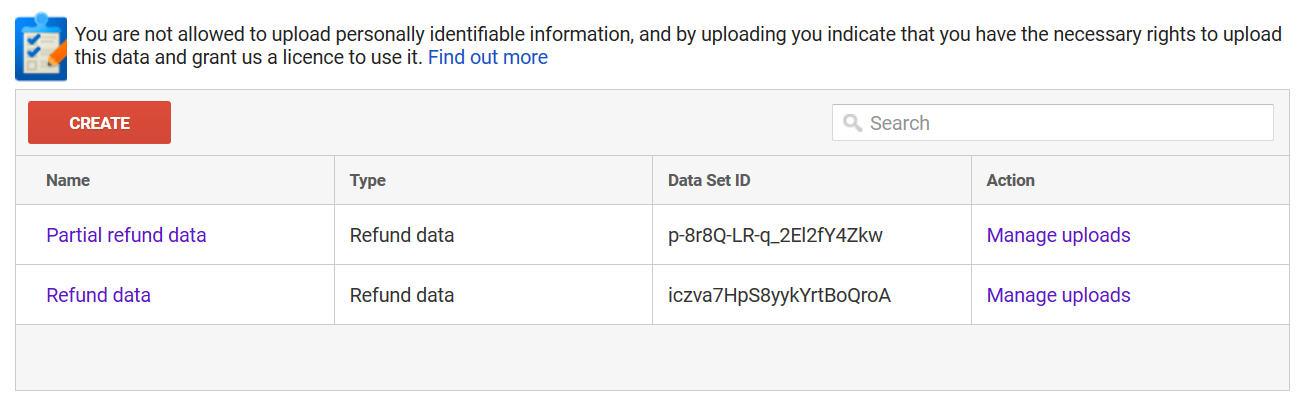
Task: Click the clipboard checklist icon
Action: (x=42, y=46)
